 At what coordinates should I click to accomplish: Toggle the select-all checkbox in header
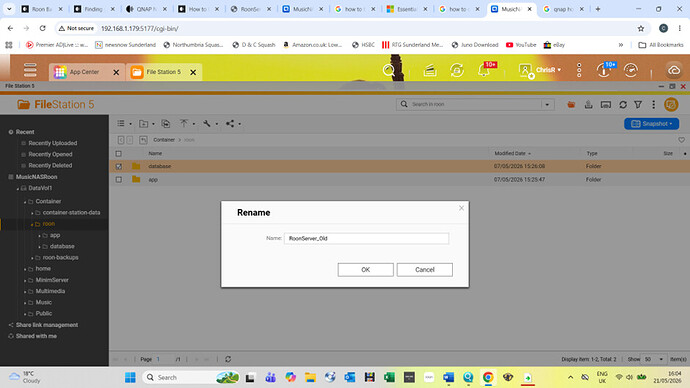pos(118,154)
